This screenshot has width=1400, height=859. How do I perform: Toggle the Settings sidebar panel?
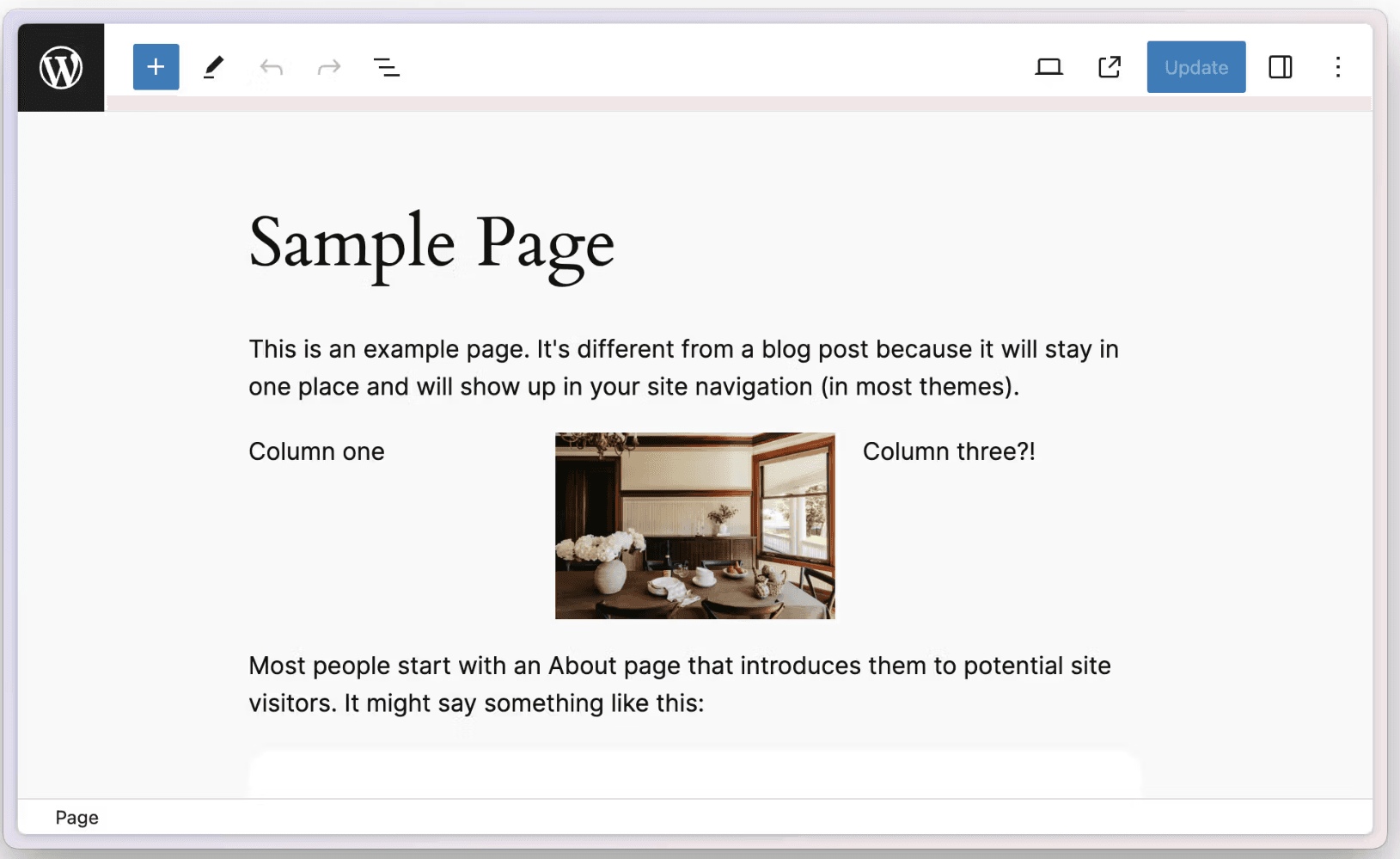pyautogui.click(x=1280, y=67)
